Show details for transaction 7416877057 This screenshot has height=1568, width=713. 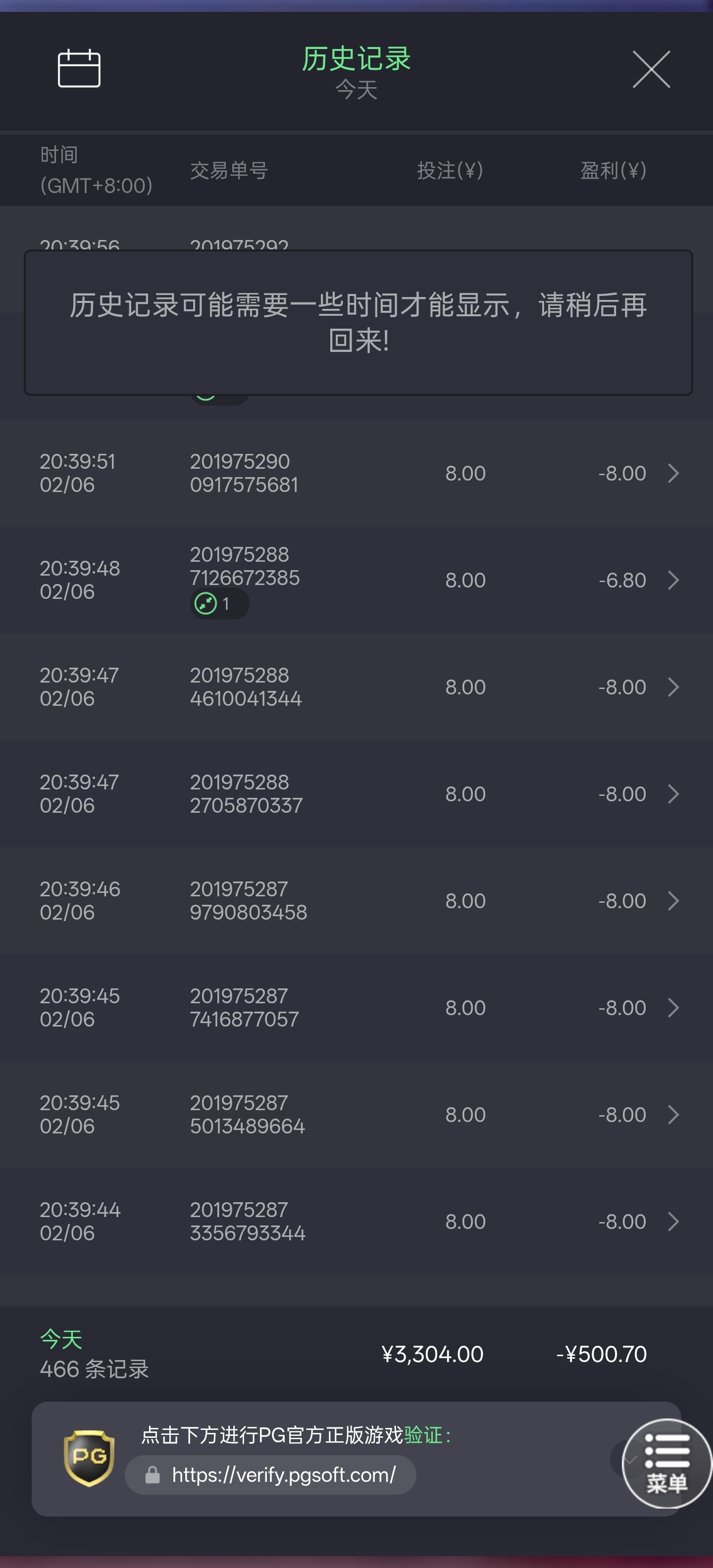673,1007
